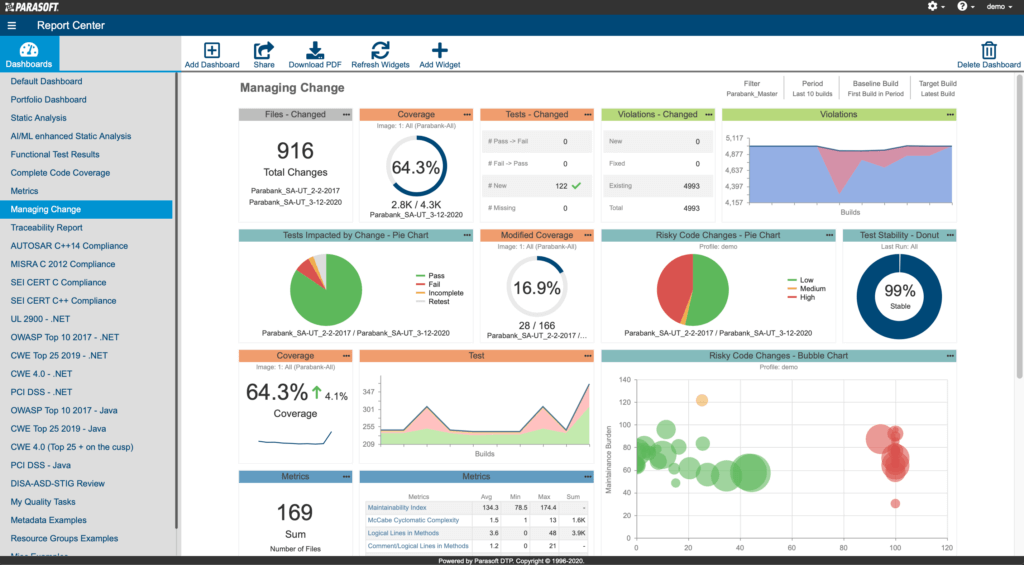
Task: Open the Dashboards gauge icon tab
Action: tap(29, 54)
